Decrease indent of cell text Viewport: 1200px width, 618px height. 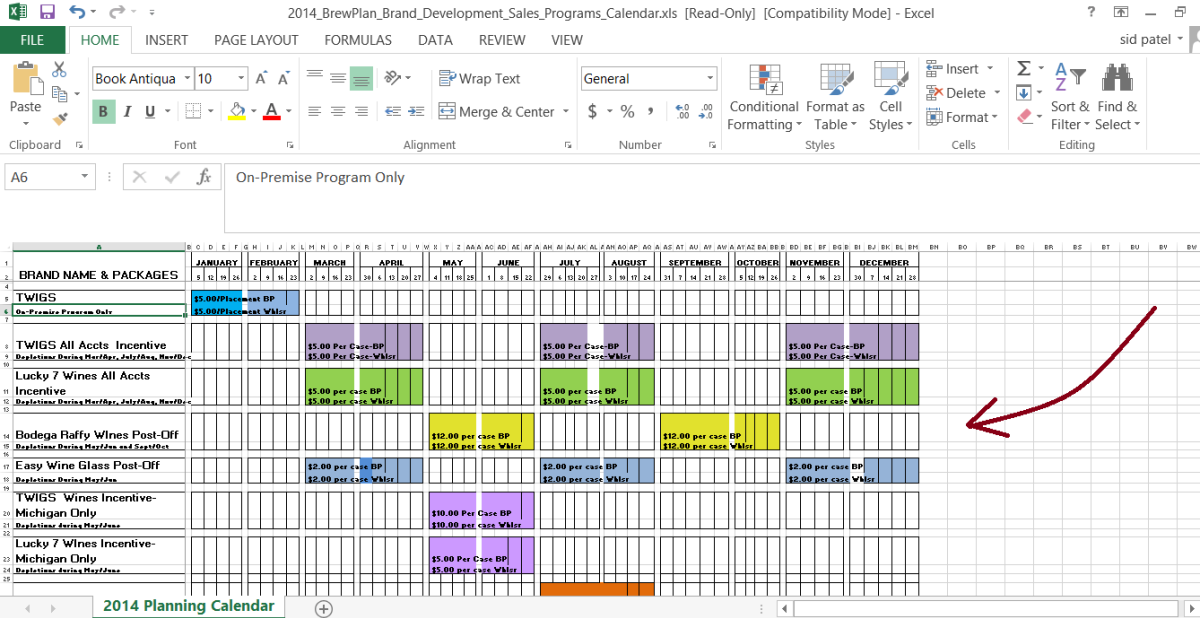pos(391,111)
